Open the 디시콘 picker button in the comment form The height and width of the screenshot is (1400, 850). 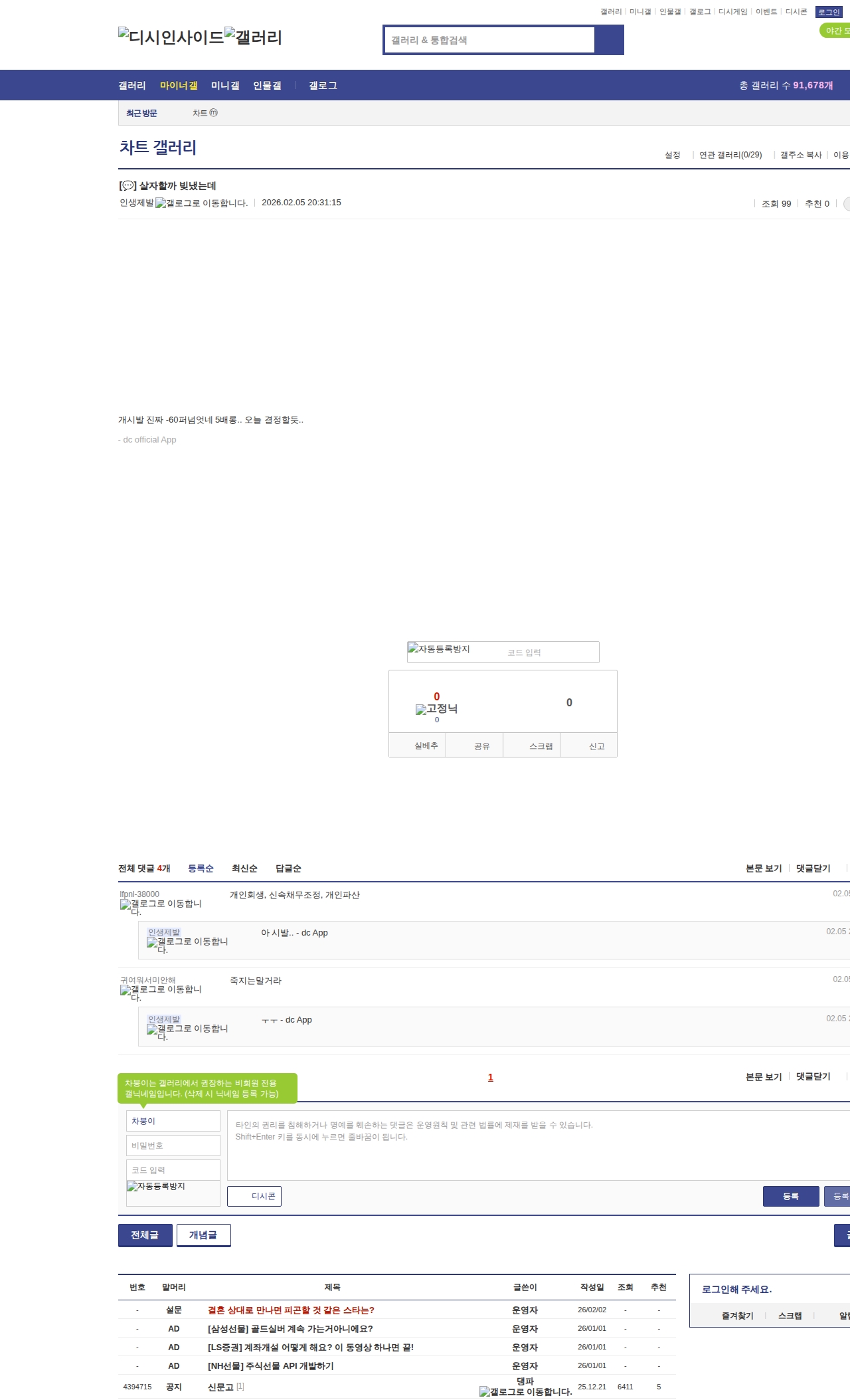[x=254, y=1196]
